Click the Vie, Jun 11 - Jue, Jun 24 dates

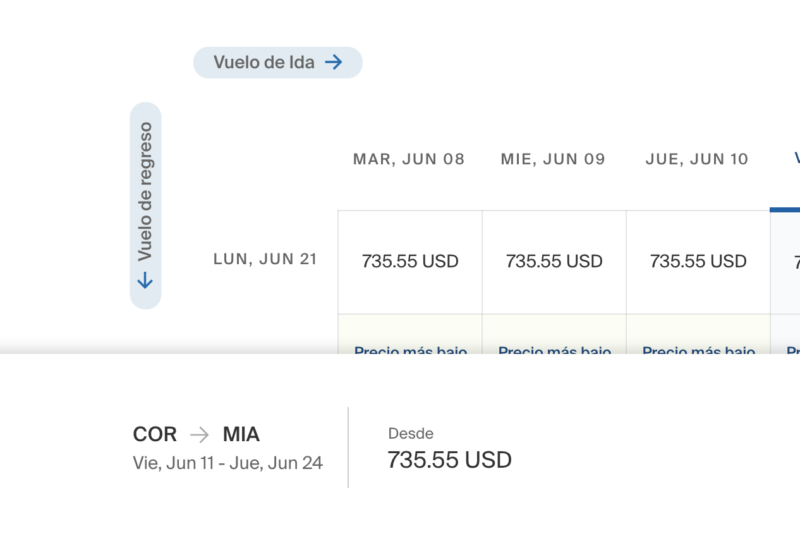(x=227, y=464)
